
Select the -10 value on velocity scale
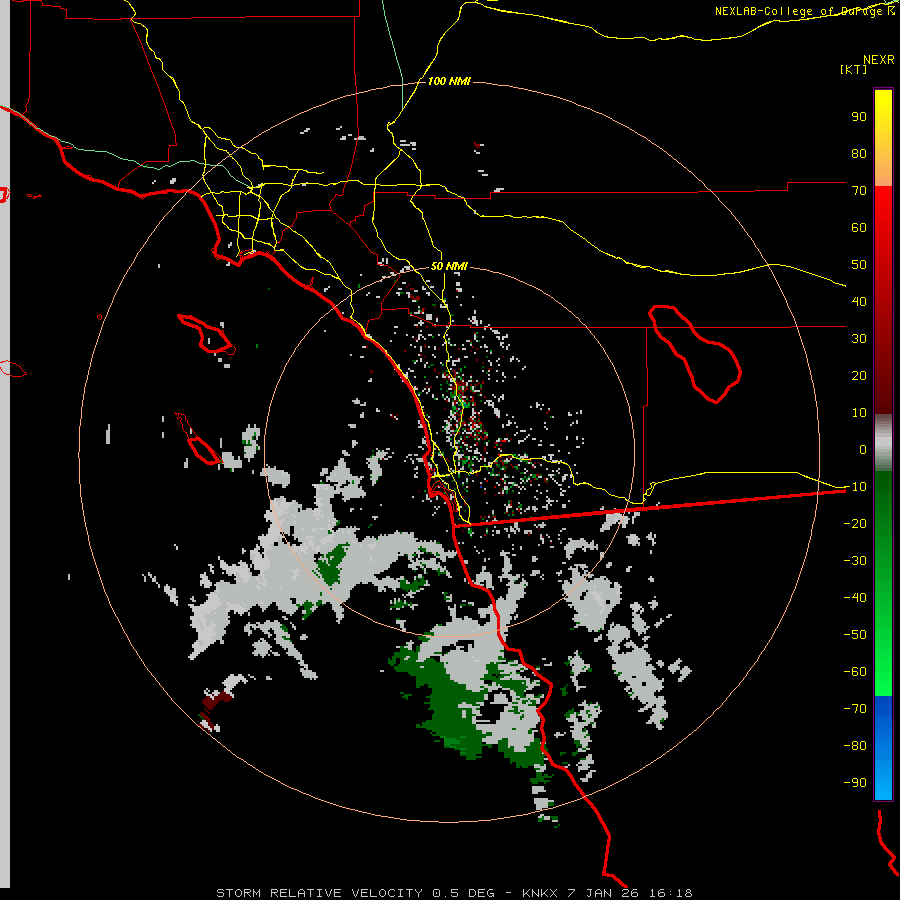click(x=855, y=487)
